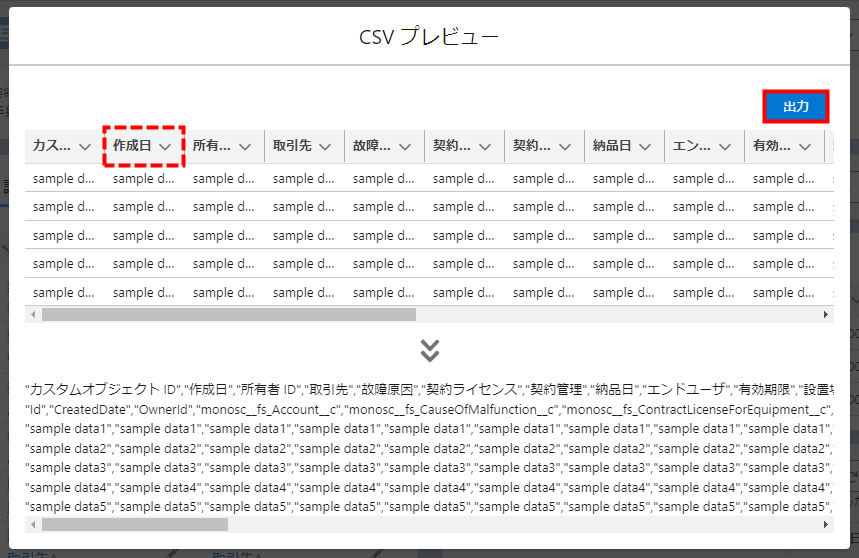Click the double down-chevron icon below table
859x558 pixels.
[430, 350]
